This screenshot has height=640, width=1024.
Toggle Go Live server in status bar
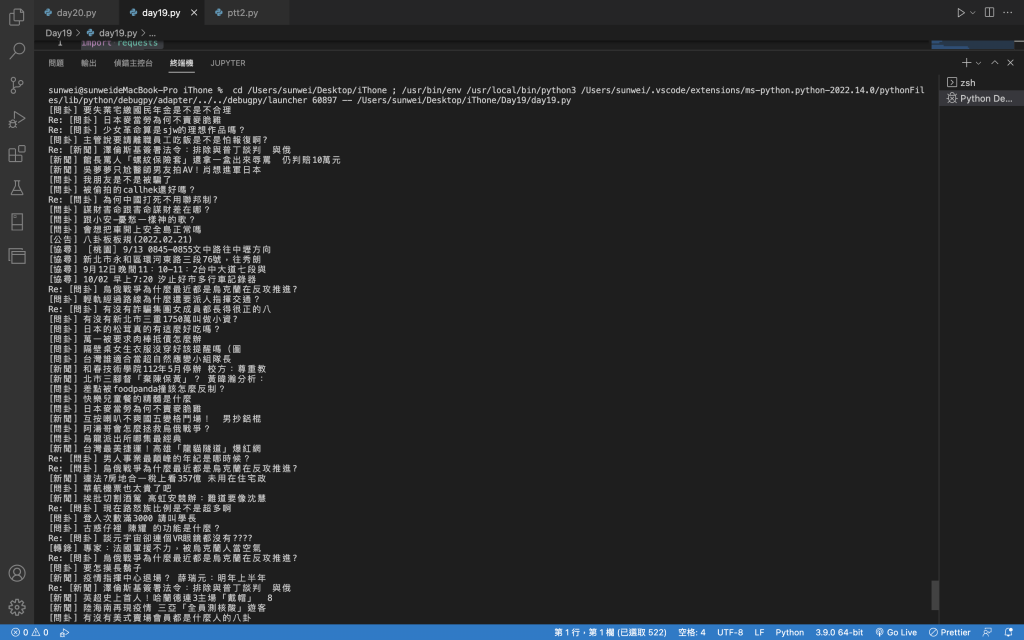coord(896,632)
